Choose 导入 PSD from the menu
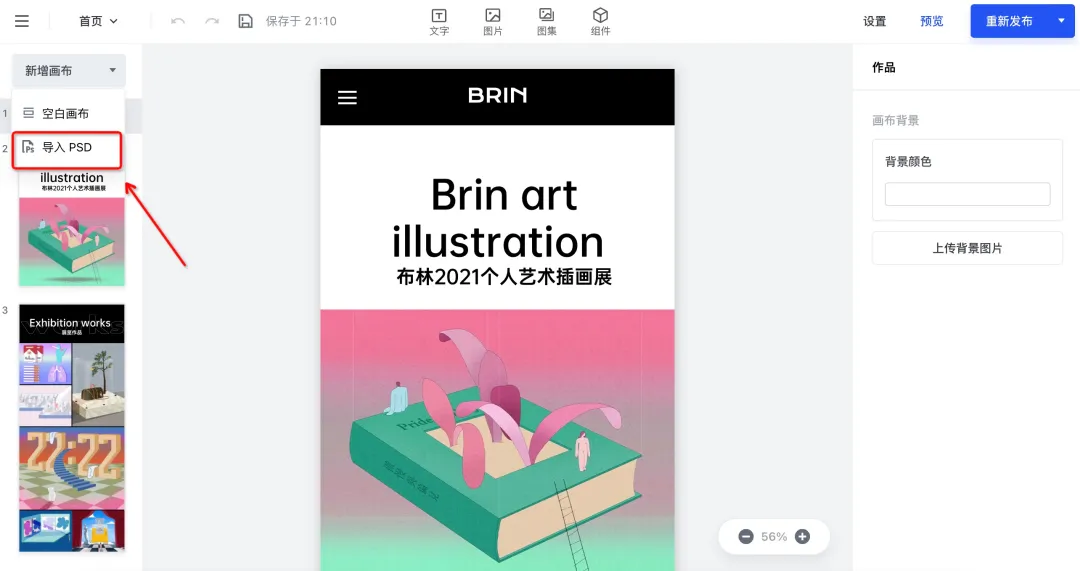The width and height of the screenshot is (1080, 571). [67, 147]
